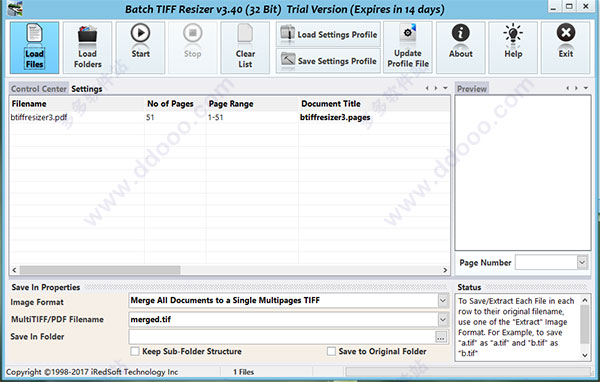
Task: Select the btiffresizer3.pdf file row
Action: click(230, 118)
